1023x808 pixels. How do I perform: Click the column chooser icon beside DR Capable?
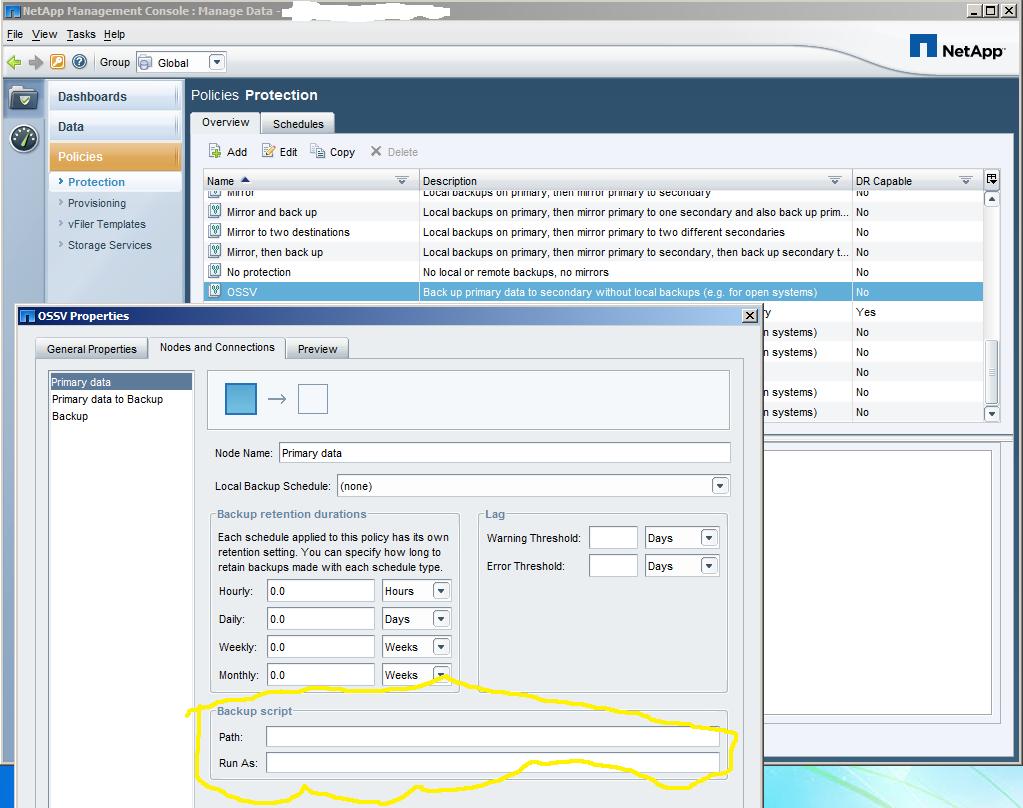[x=992, y=179]
